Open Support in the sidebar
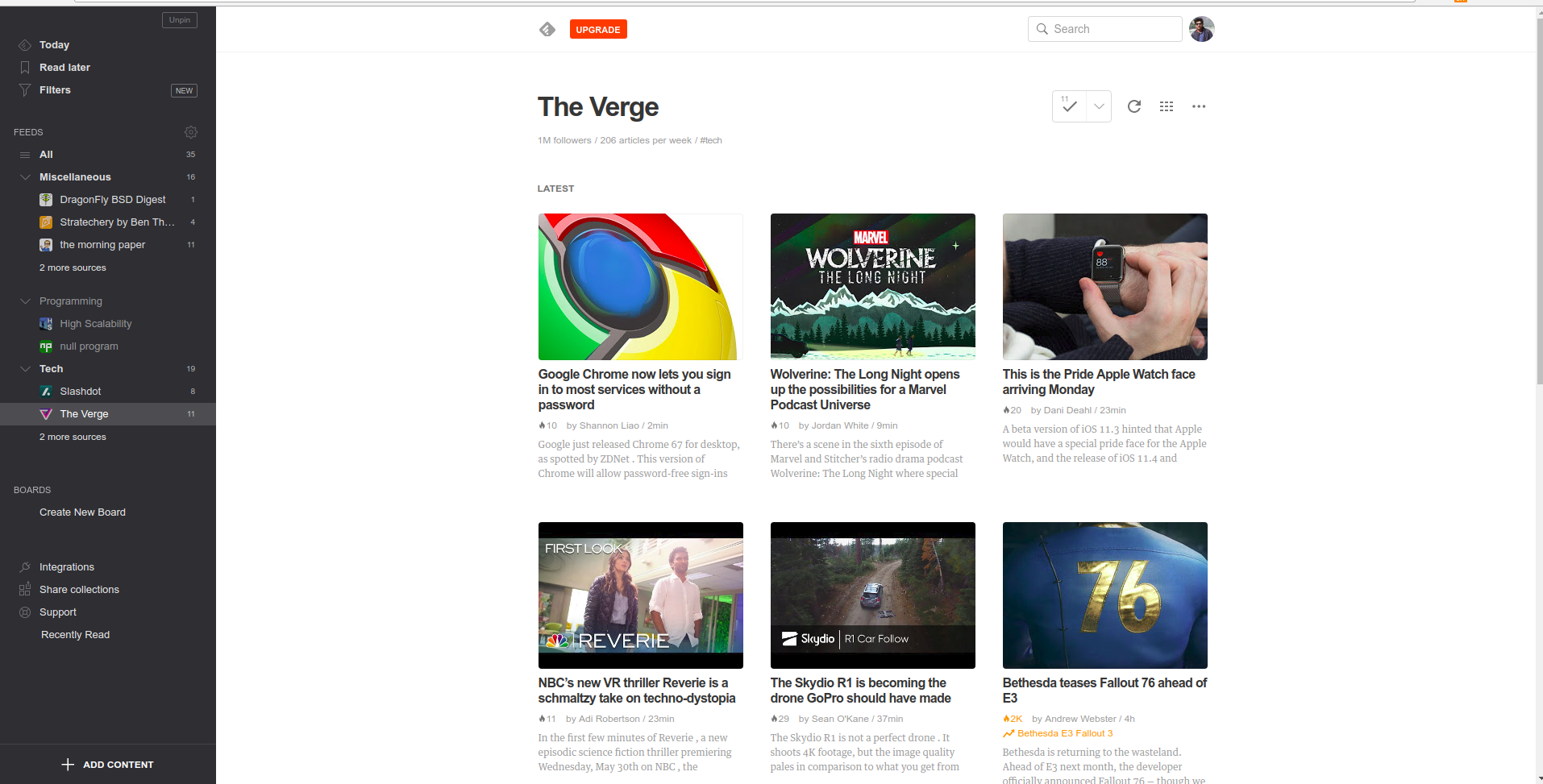Image resolution: width=1543 pixels, height=784 pixels. coord(58,612)
